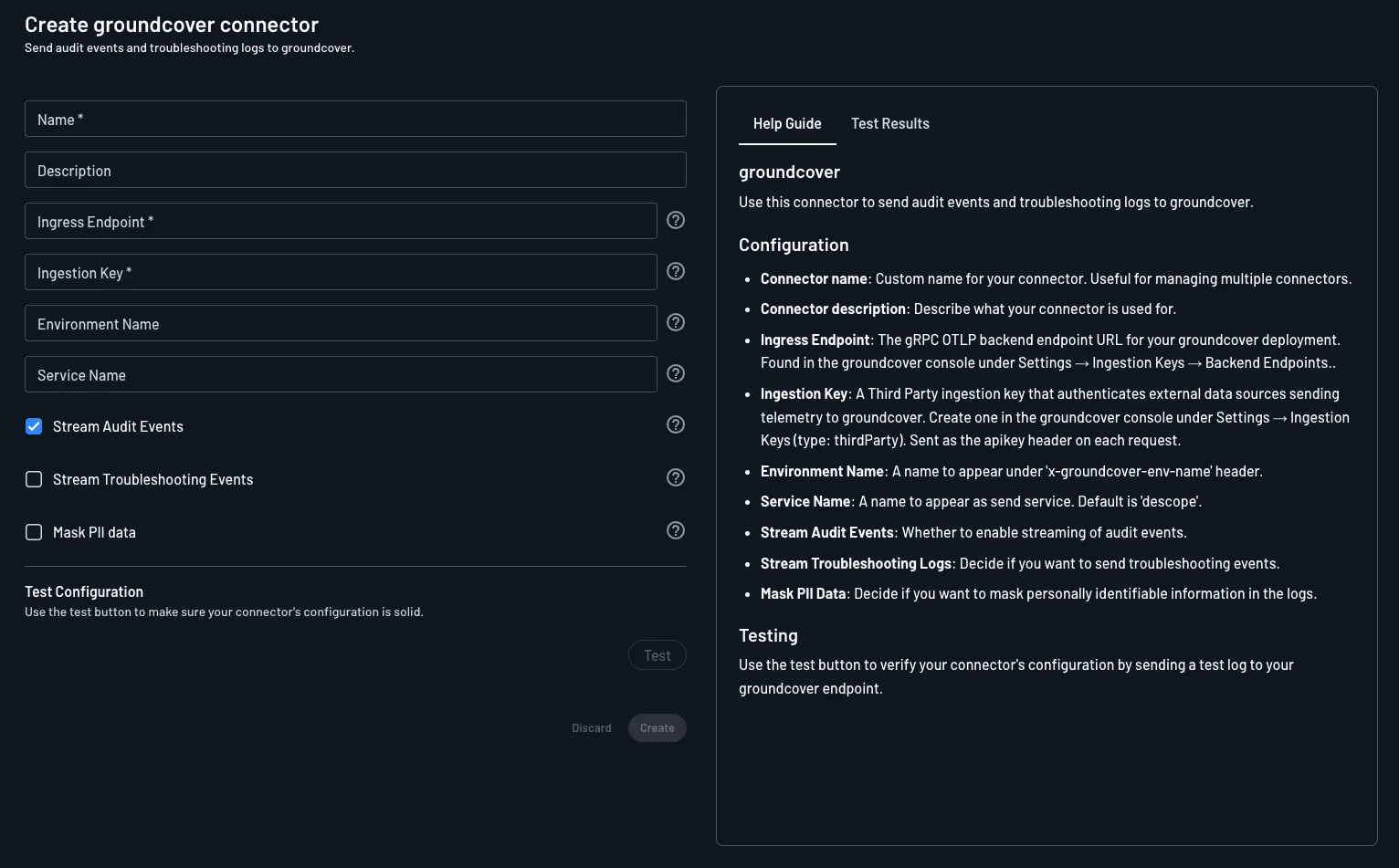Click the Create button
Screen dimensions: 1399x868
657,728
